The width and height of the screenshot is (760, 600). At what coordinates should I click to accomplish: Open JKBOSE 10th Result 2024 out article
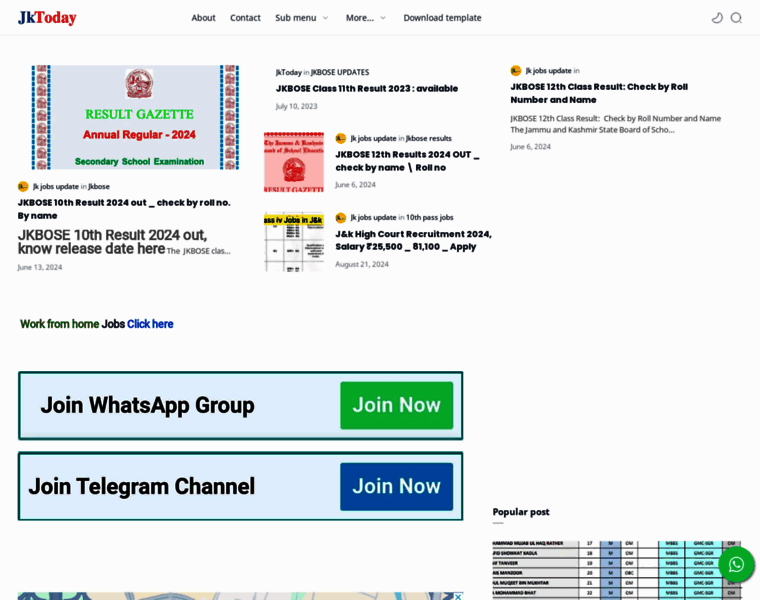click(x=124, y=209)
